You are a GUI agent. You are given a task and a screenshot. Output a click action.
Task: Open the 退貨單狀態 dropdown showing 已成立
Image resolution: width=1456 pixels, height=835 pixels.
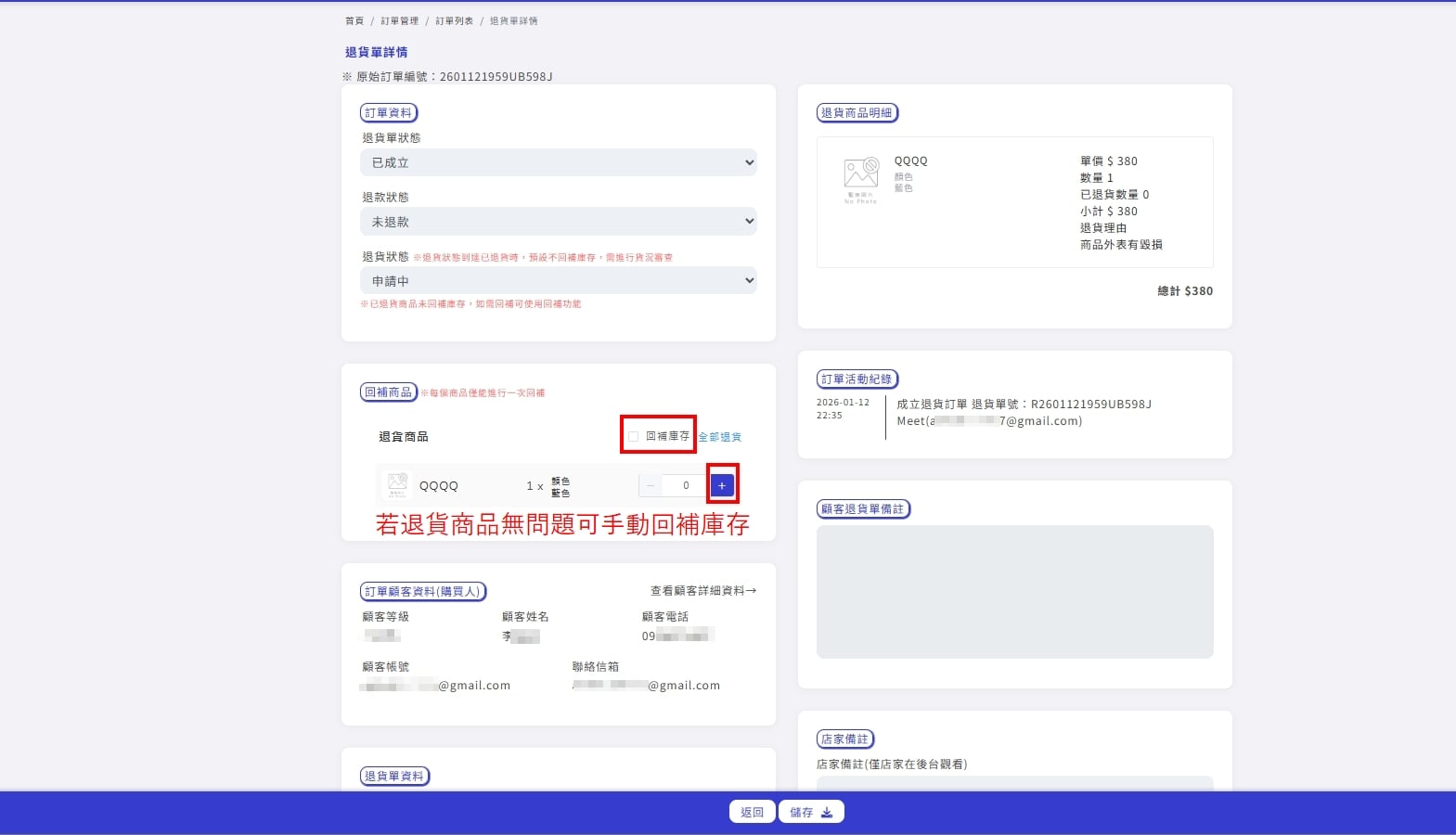(559, 162)
